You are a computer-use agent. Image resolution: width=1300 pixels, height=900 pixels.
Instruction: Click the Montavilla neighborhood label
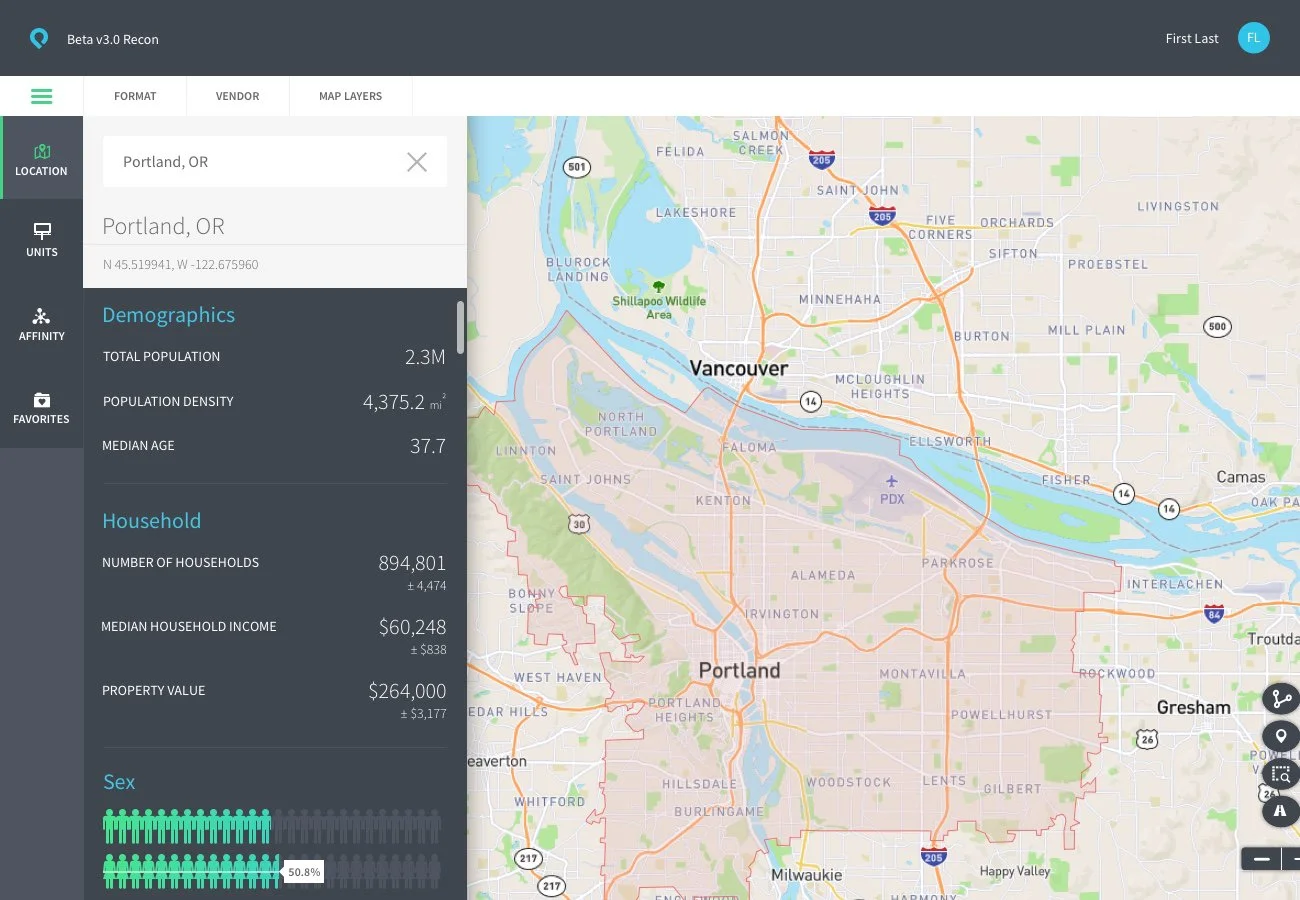(x=922, y=674)
